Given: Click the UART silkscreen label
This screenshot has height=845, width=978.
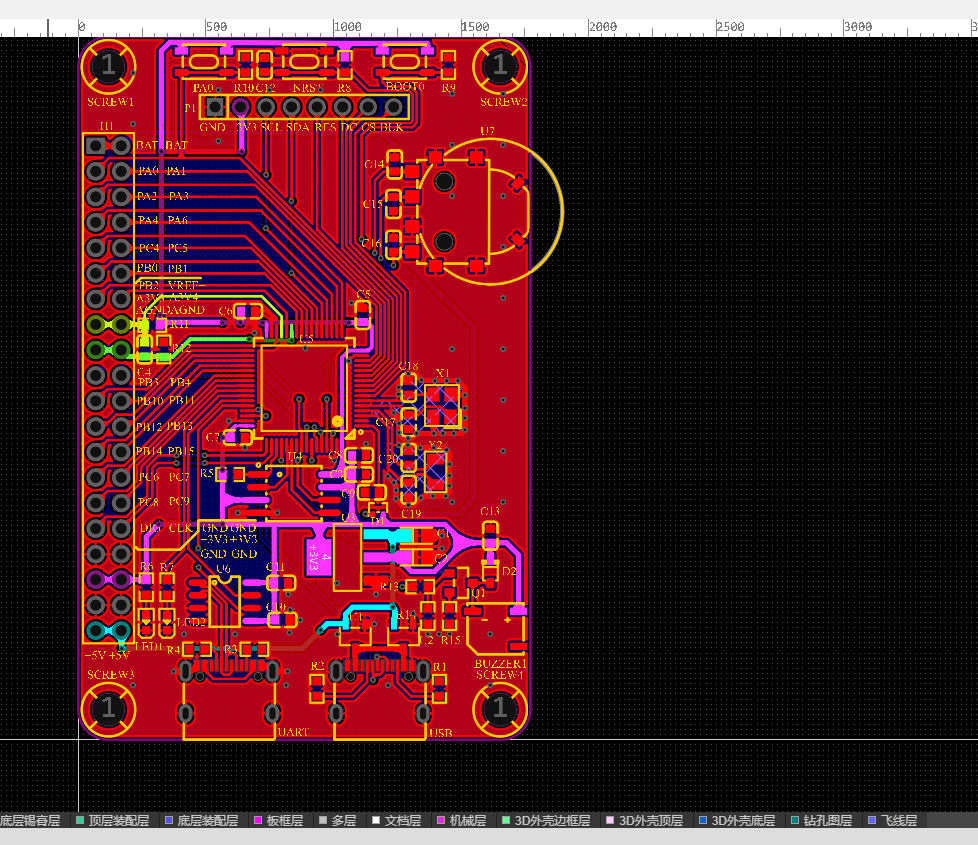Looking at the screenshot, I should pyautogui.click(x=293, y=732).
